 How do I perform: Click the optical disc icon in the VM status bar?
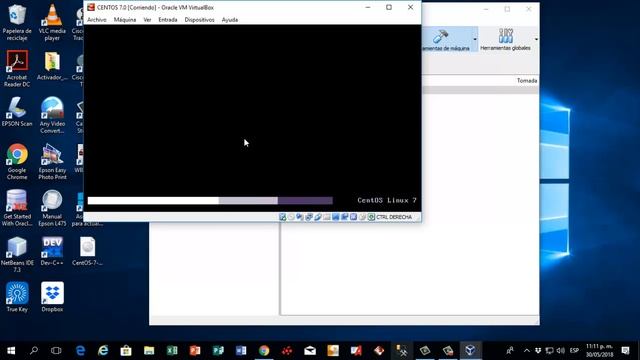coord(291,217)
